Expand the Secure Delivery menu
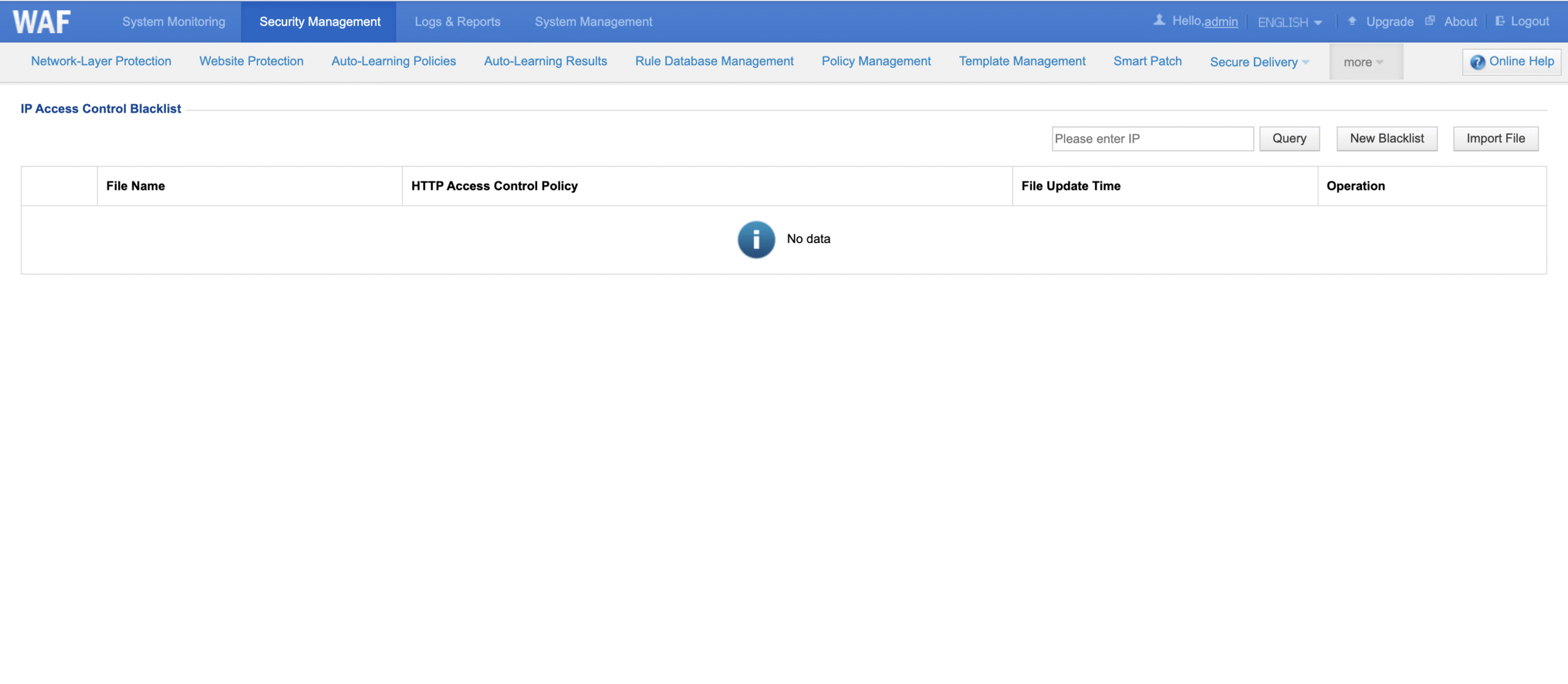This screenshot has height=684, width=1568. tap(1259, 62)
